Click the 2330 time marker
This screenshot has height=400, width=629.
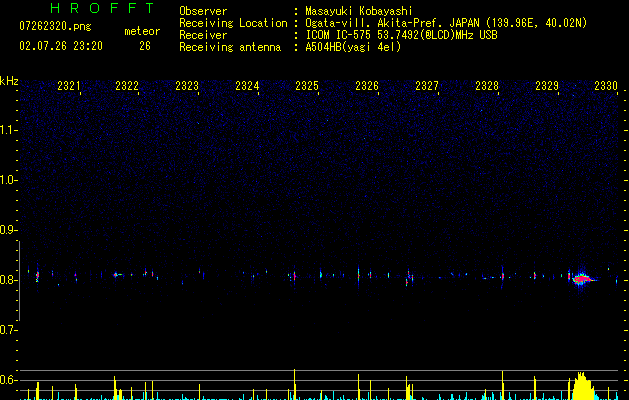tap(606, 86)
